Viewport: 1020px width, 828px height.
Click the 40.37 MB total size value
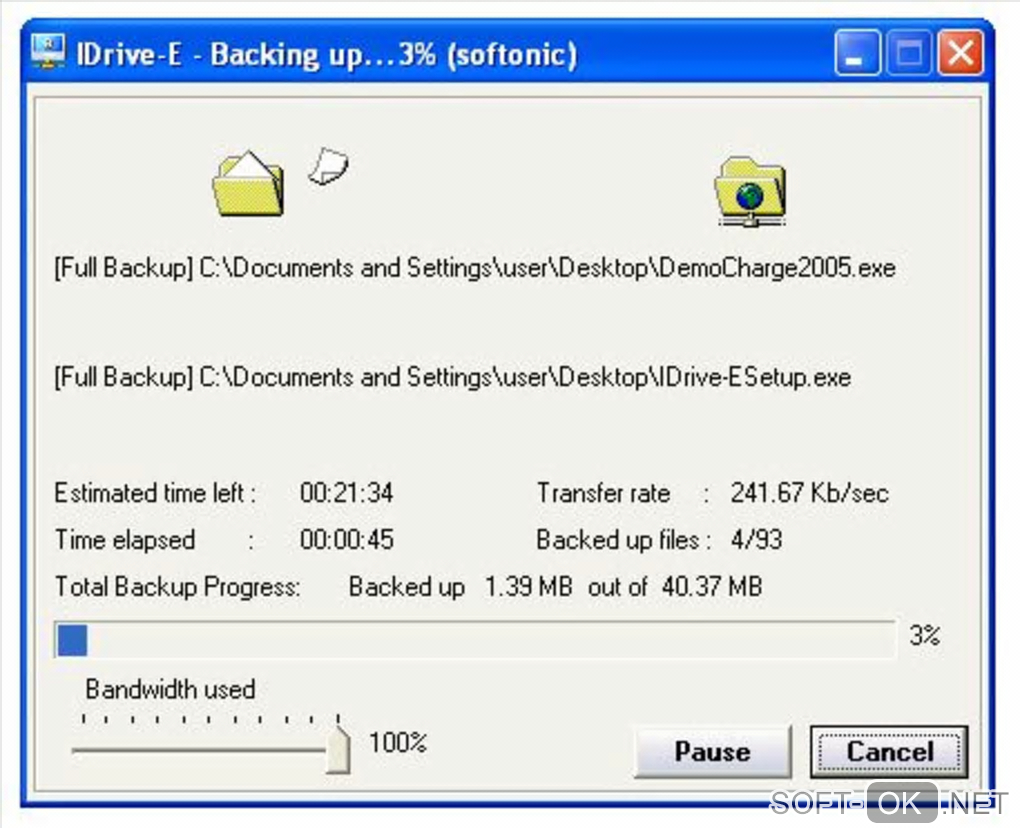pos(712,587)
